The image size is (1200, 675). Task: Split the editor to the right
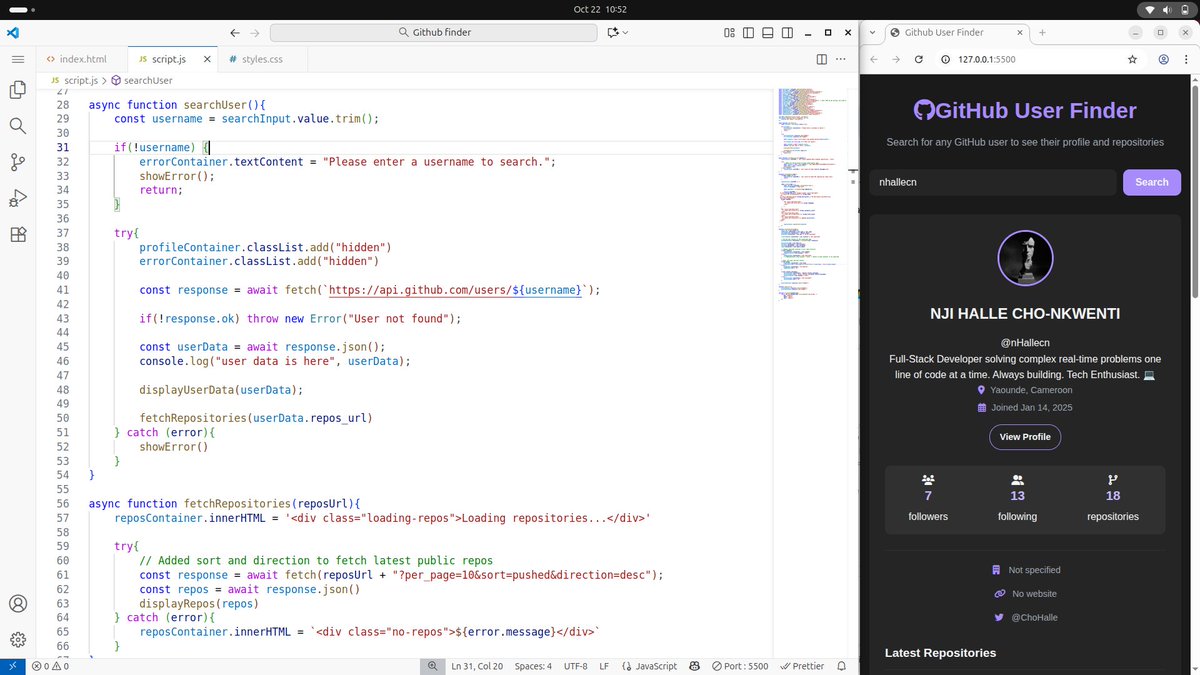[821, 59]
